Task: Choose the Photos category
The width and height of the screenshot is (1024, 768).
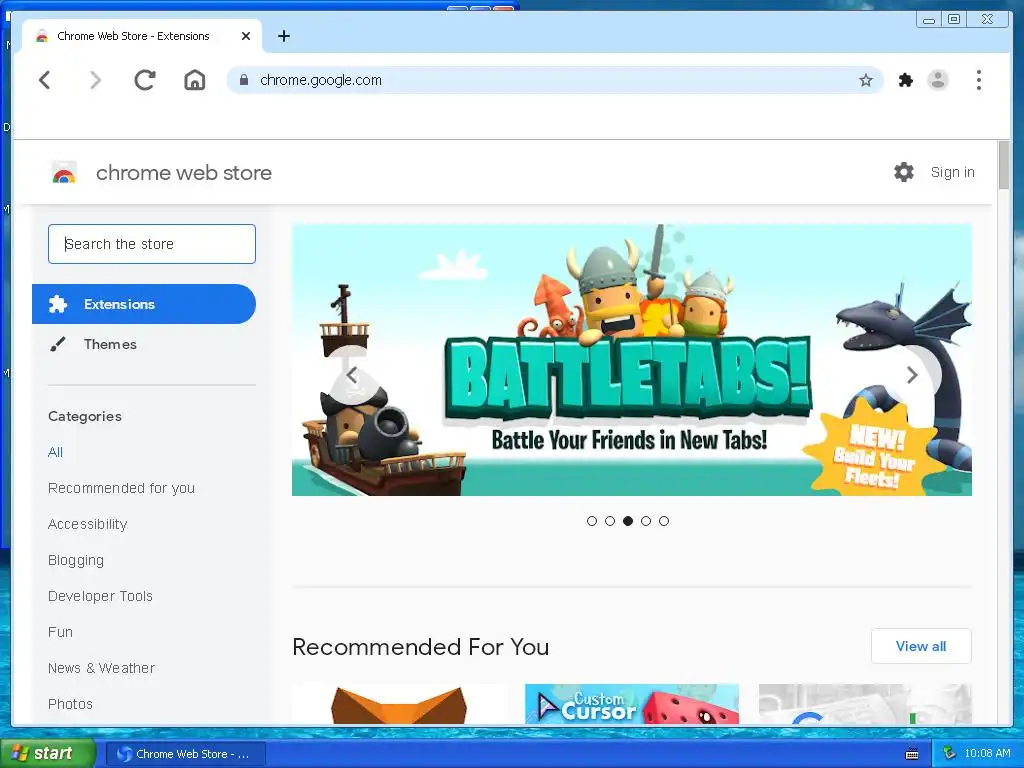Action: (70, 704)
